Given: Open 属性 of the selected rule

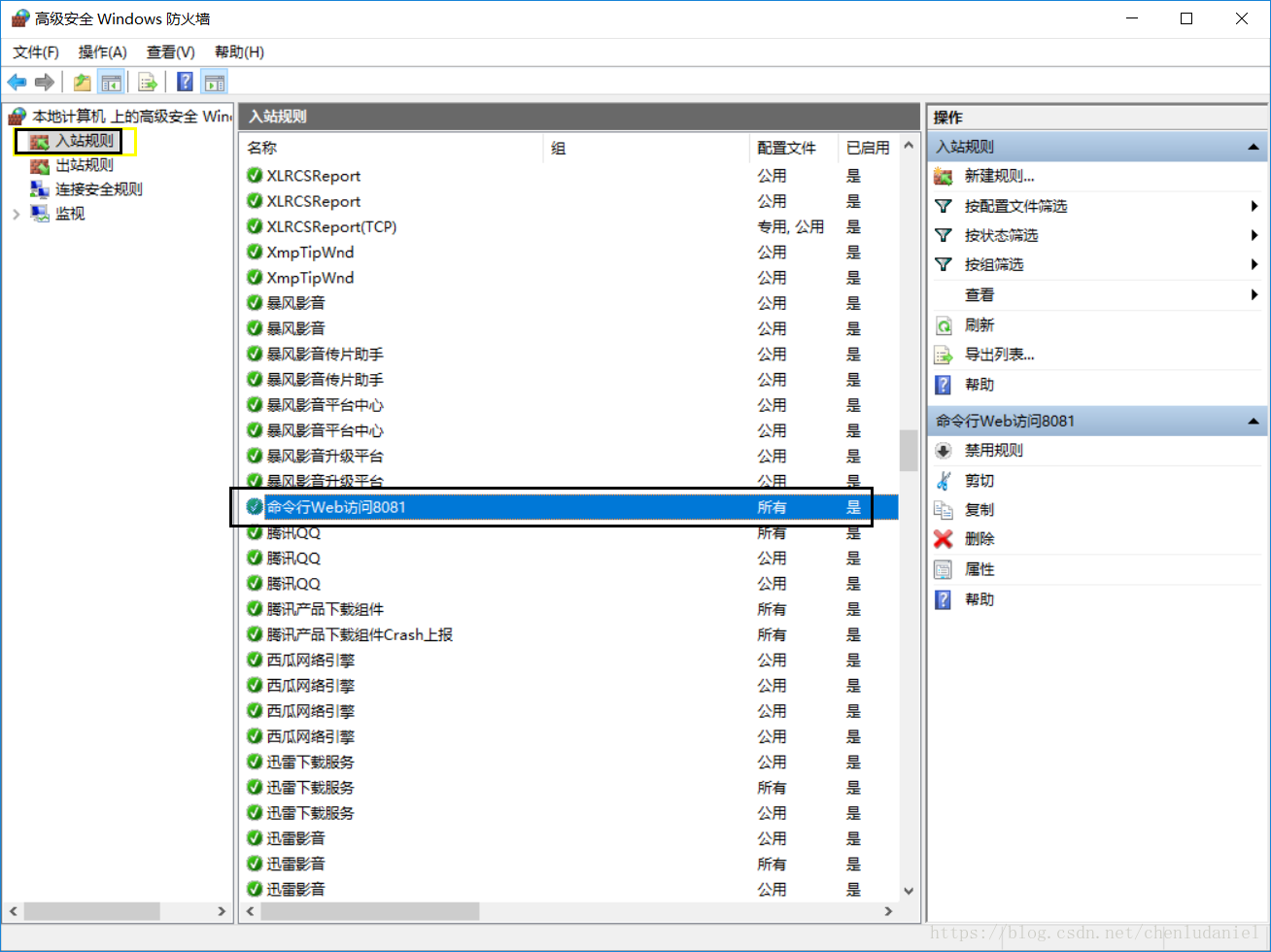Looking at the screenshot, I should (979, 569).
